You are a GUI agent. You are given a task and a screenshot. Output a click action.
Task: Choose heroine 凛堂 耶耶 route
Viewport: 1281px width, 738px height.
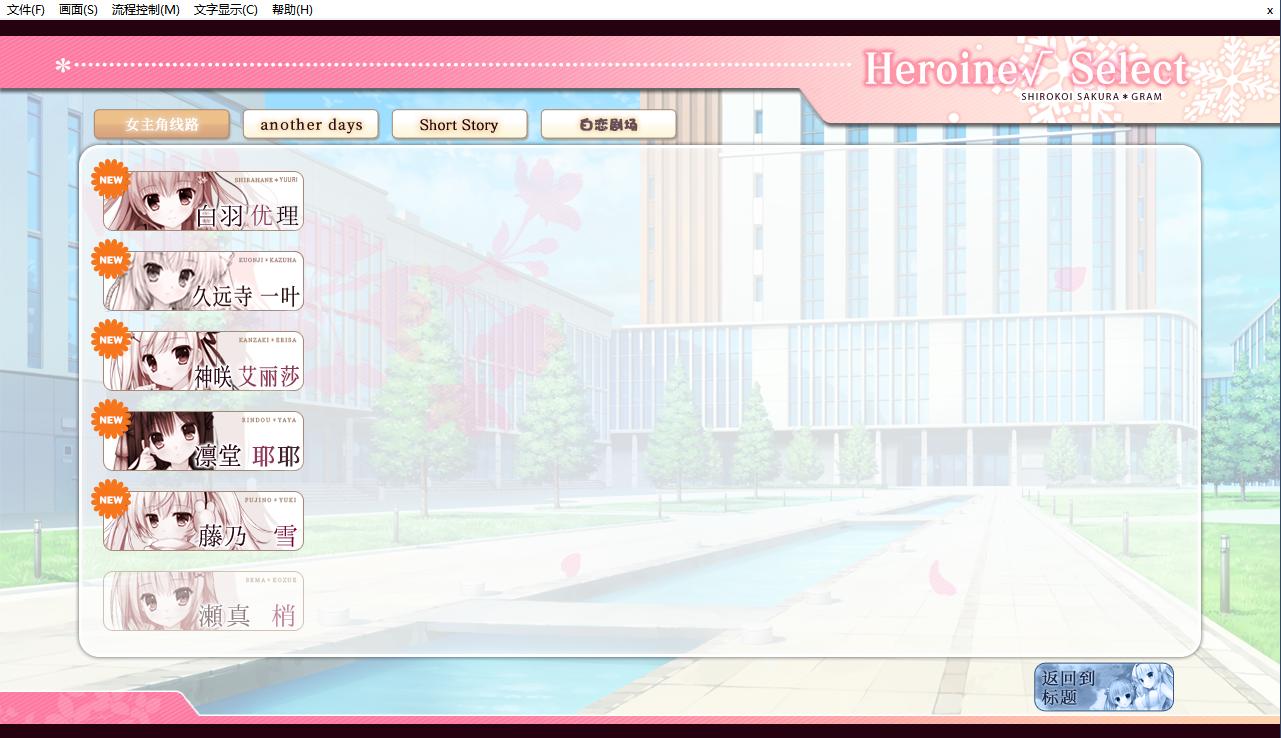click(203, 441)
